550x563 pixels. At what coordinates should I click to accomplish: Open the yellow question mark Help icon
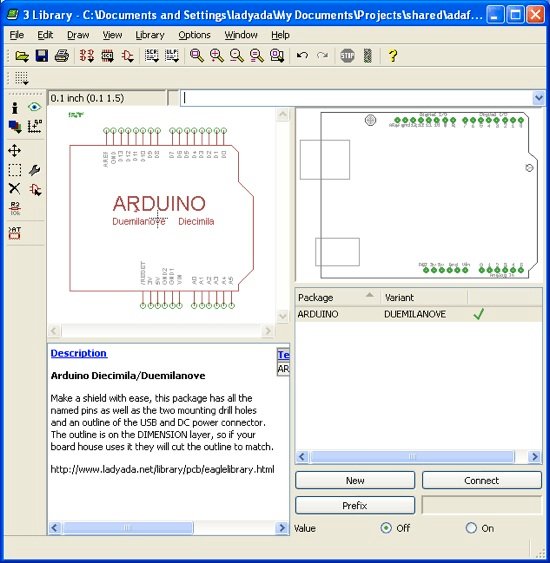393,56
